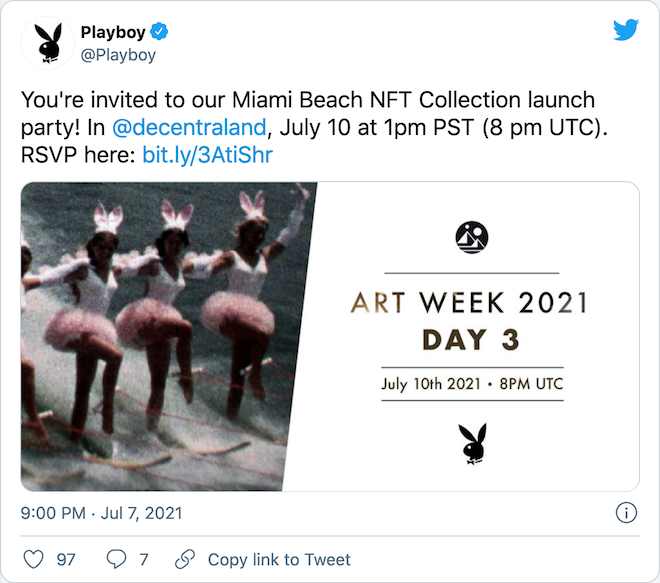Like the tweet with the heart icon
The image size is (660, 583).
33,559
